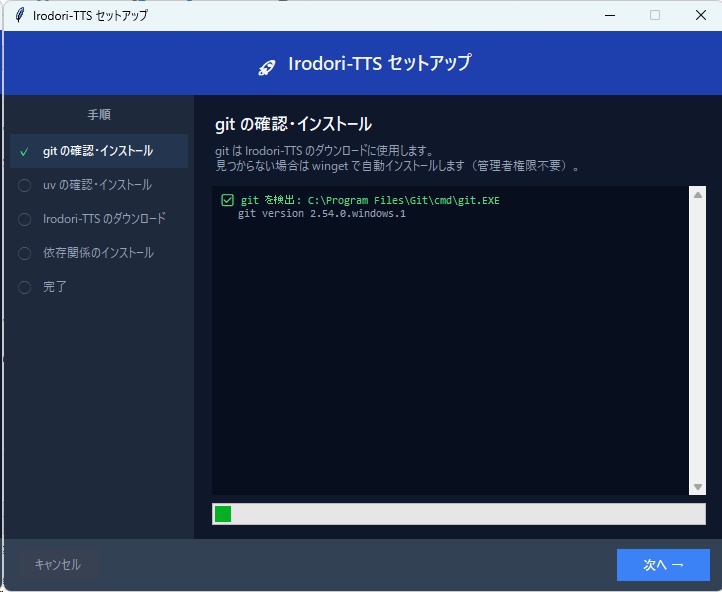Click the circle marker for uv step
Viewport: 722px width, 592px height.
pos(24,186)
